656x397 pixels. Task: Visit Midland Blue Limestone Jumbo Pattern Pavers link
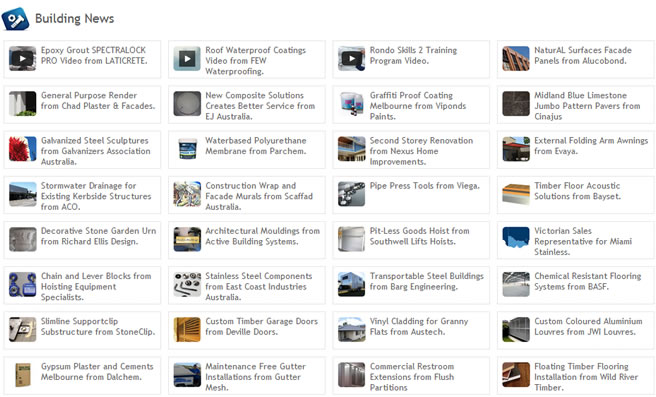[587, 106]
